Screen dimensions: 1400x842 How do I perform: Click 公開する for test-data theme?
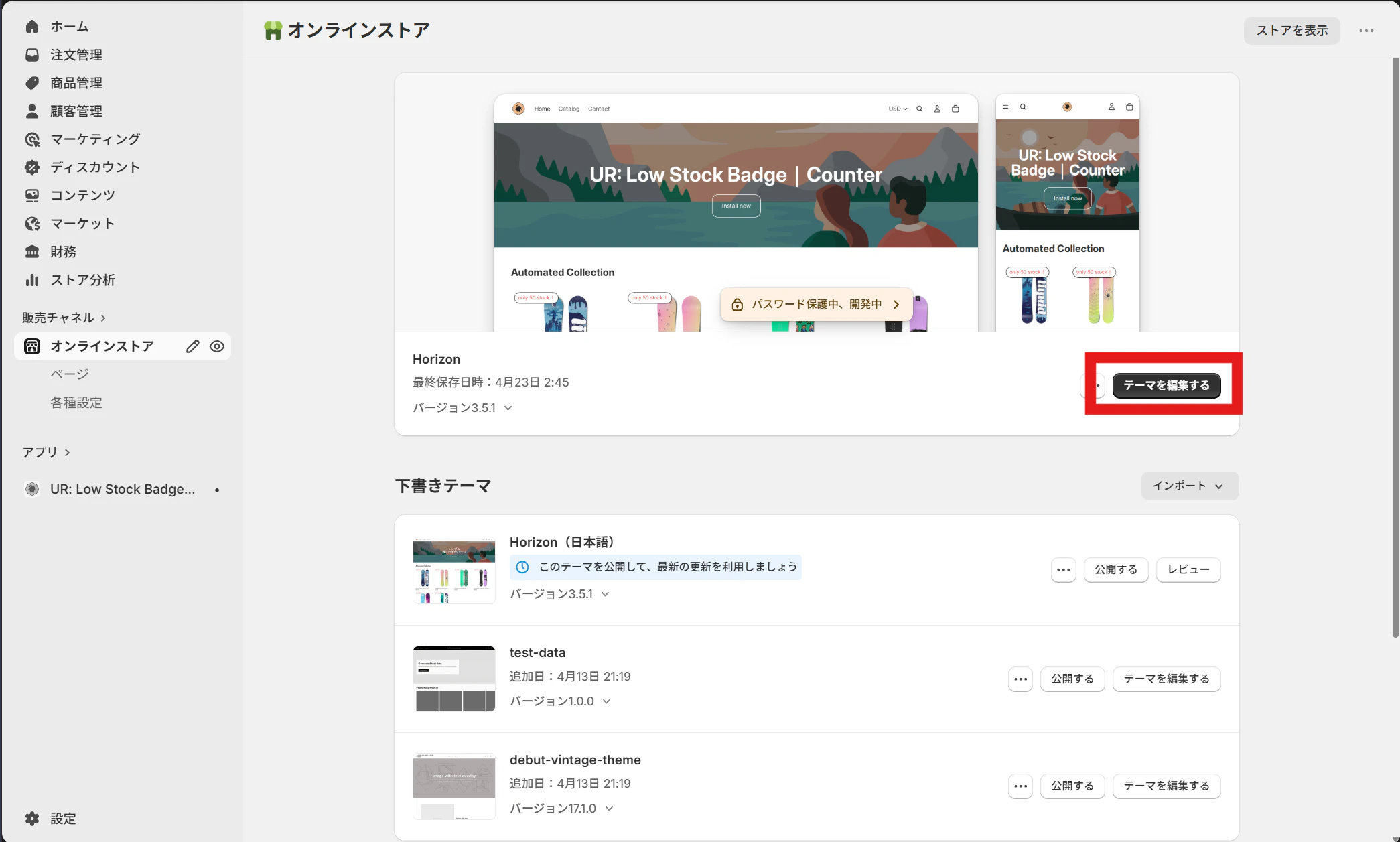[x=1072, y=679]
